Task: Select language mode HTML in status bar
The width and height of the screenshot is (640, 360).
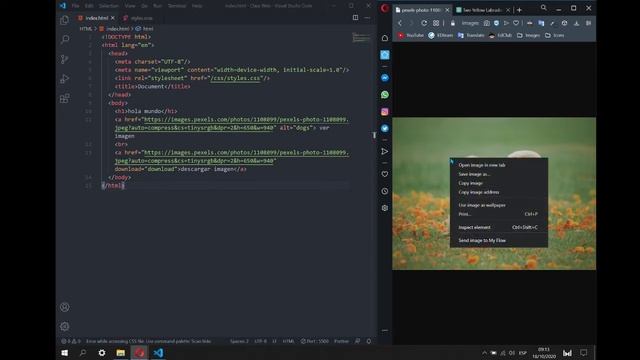Action: tap(289, 341)
